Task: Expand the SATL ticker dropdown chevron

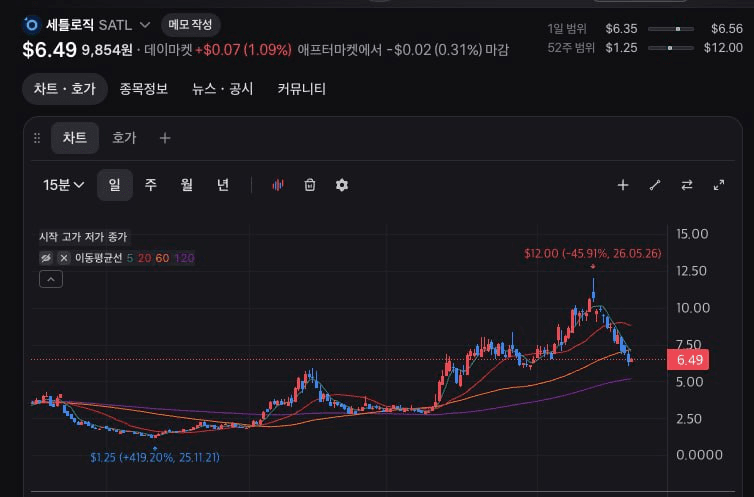Action: click(x=145, y=25)
